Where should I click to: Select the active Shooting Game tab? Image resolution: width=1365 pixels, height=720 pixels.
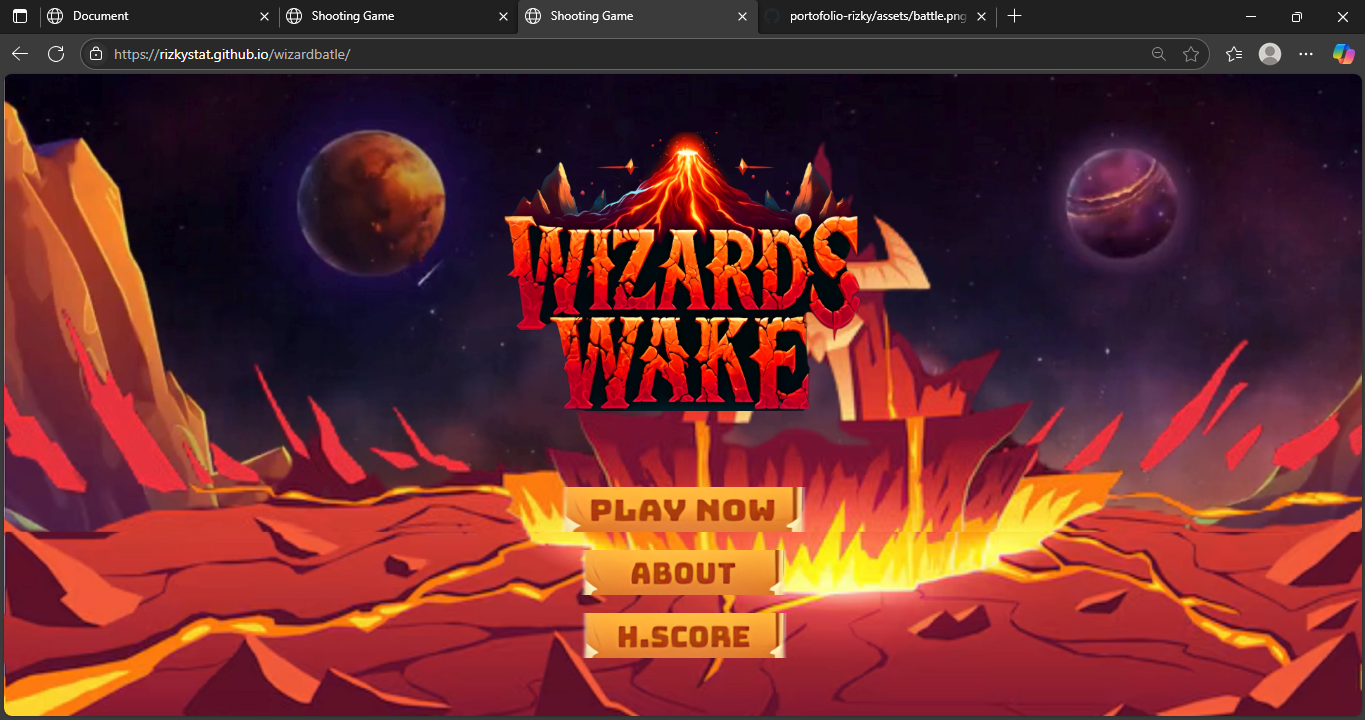pyautogui.click(x=637, y=16)
